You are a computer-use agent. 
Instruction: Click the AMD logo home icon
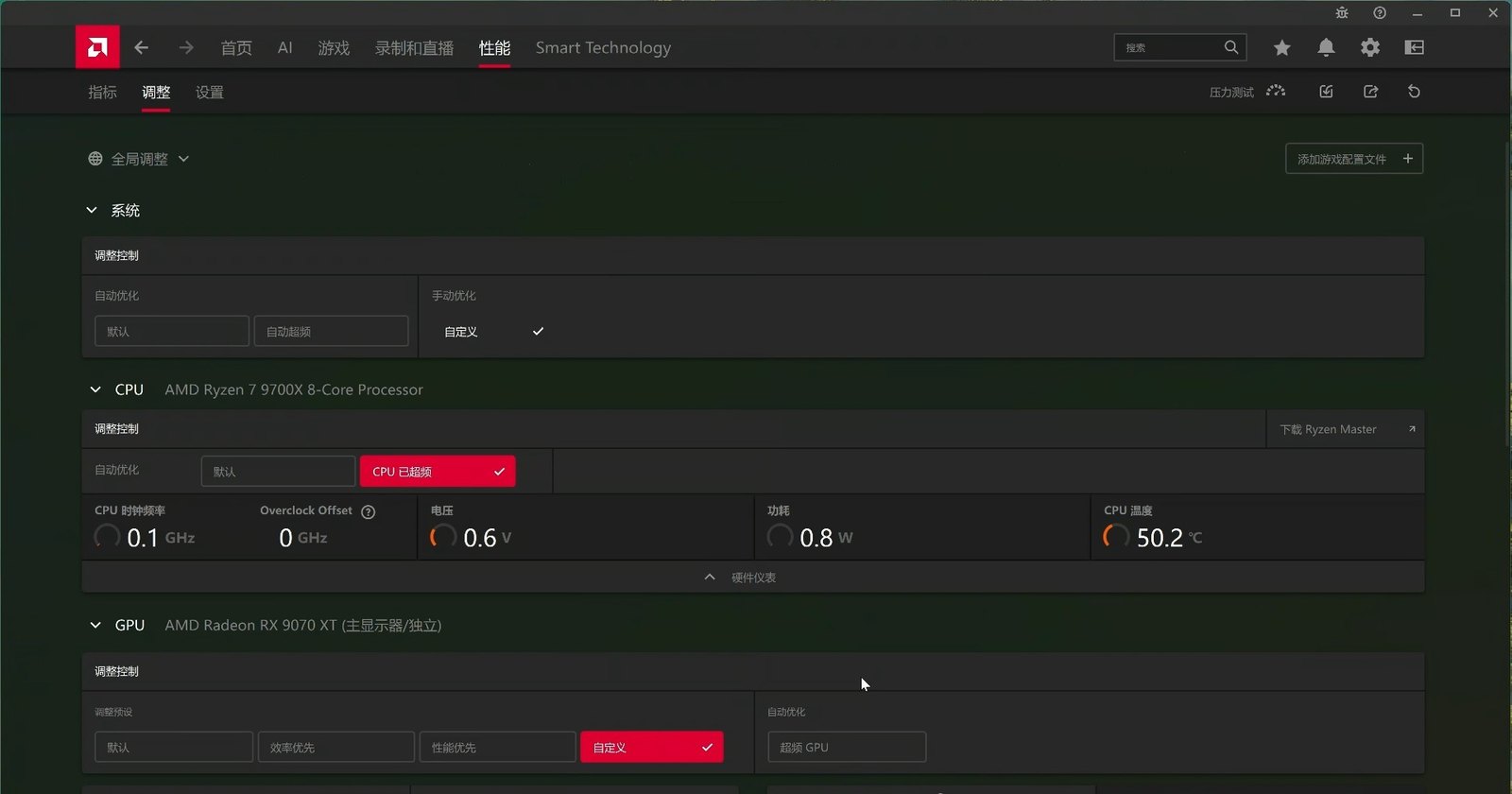coord(97,47)
